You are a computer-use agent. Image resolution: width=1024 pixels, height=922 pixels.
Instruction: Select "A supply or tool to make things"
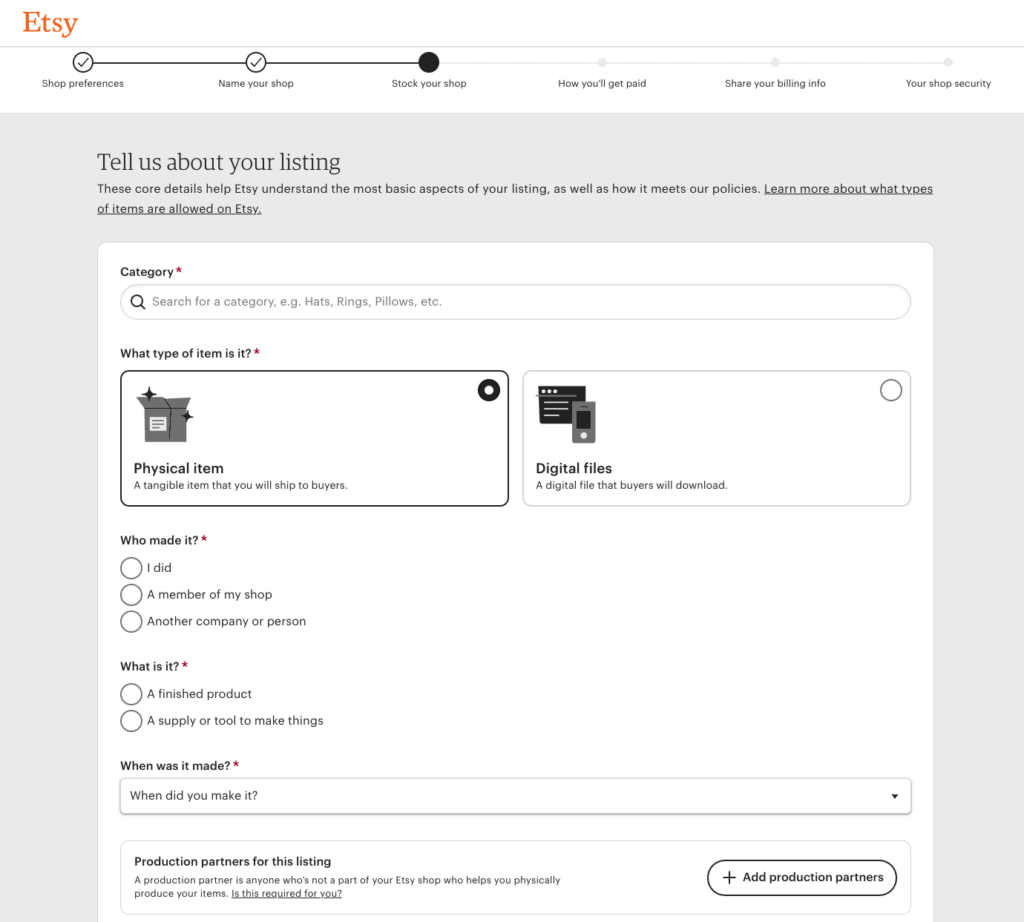[131, 721]
